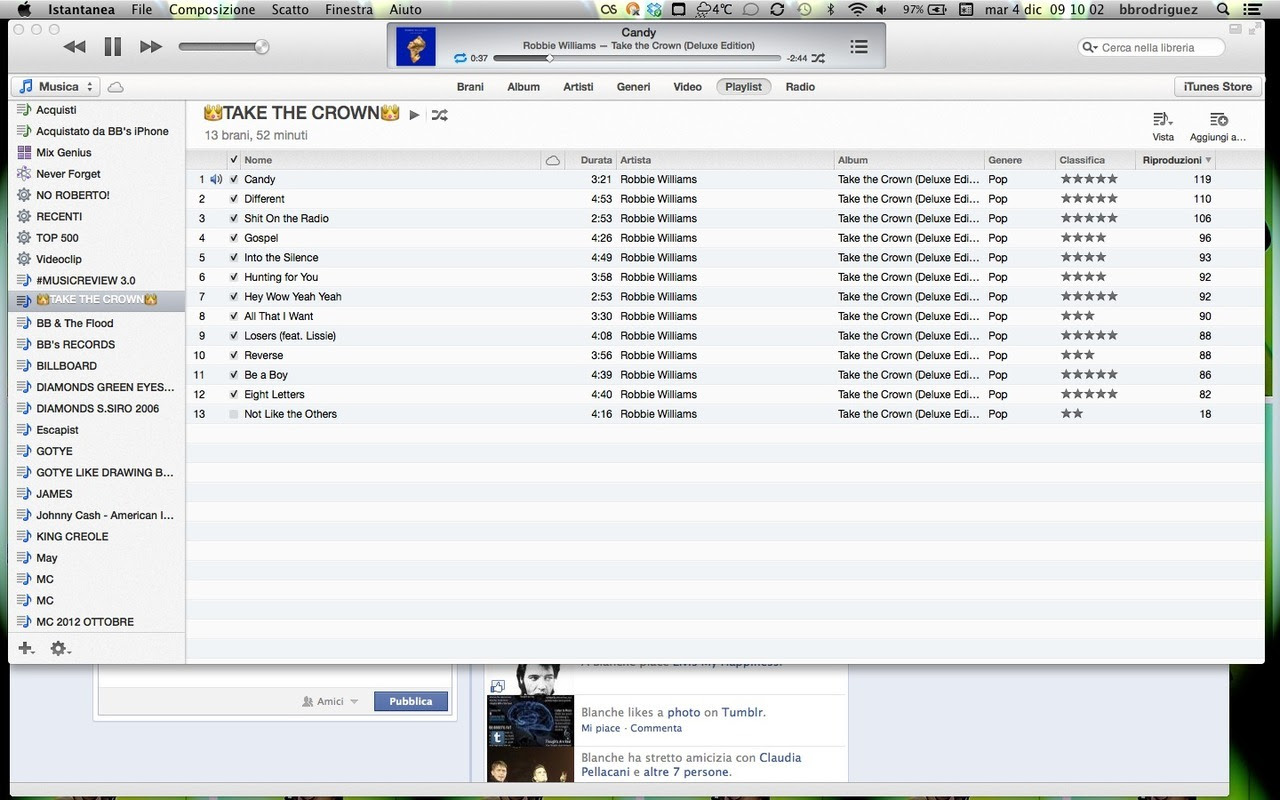1280x800 pixels.
Task: Uncheck the Different song checkbox
Action: [x=234, y=199]
